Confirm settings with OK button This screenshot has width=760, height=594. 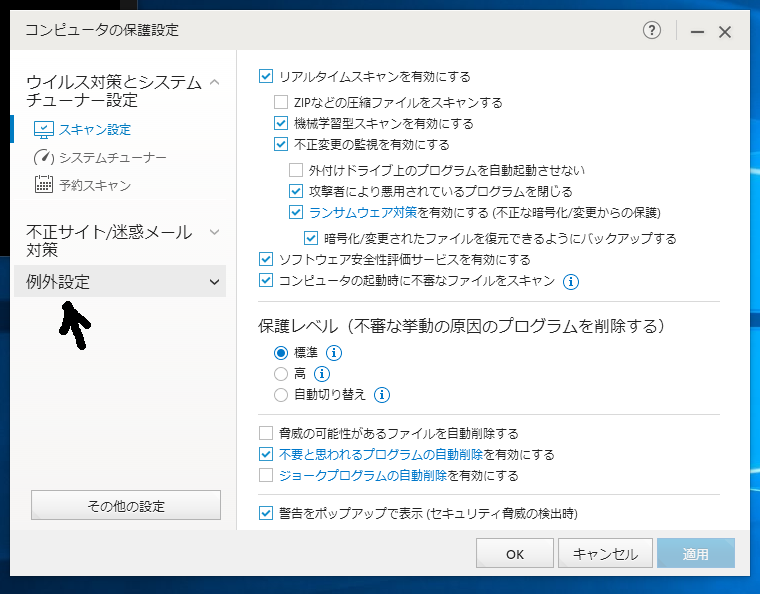click(515, 553)
